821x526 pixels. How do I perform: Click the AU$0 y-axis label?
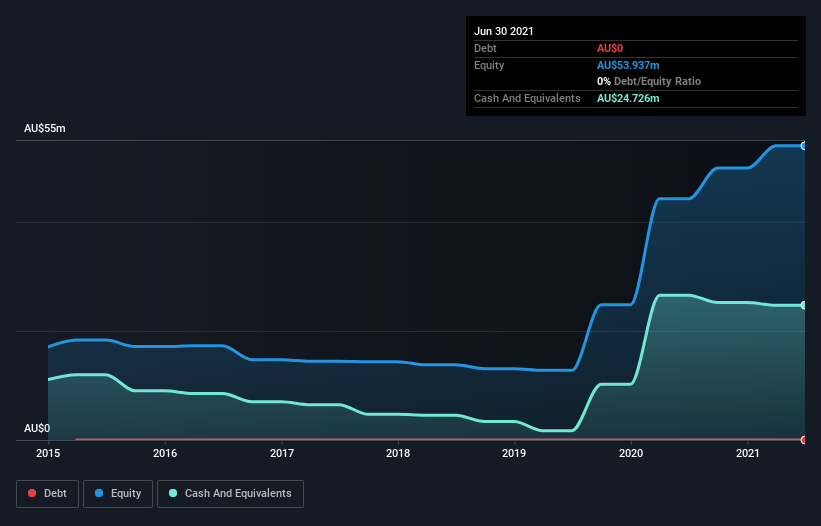click(37, 428)
